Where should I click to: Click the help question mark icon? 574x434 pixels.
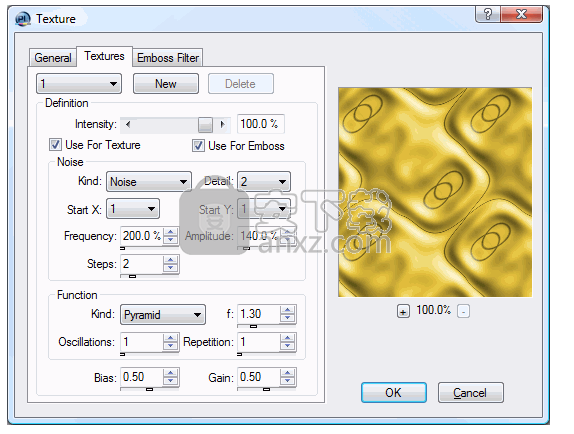click(x=488, y=15)
